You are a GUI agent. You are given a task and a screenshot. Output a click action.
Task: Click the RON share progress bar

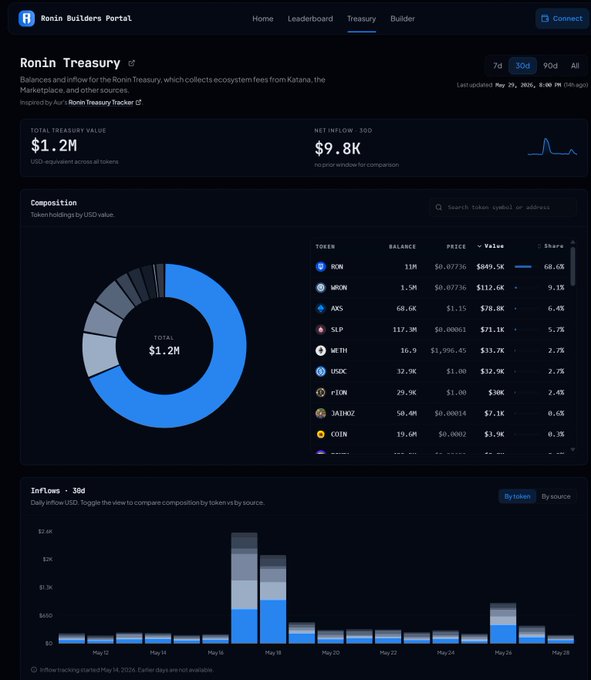click(523, 267)
